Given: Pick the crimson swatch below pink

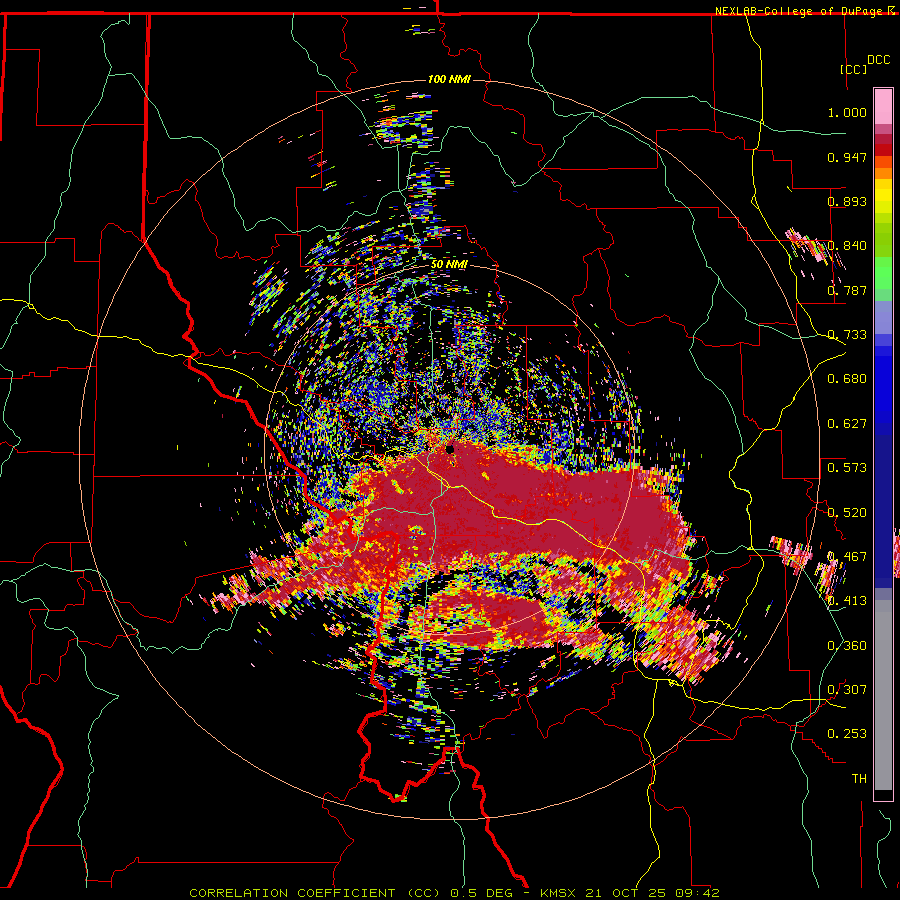Looking at the screenshot, I should [x=883, y=139].
